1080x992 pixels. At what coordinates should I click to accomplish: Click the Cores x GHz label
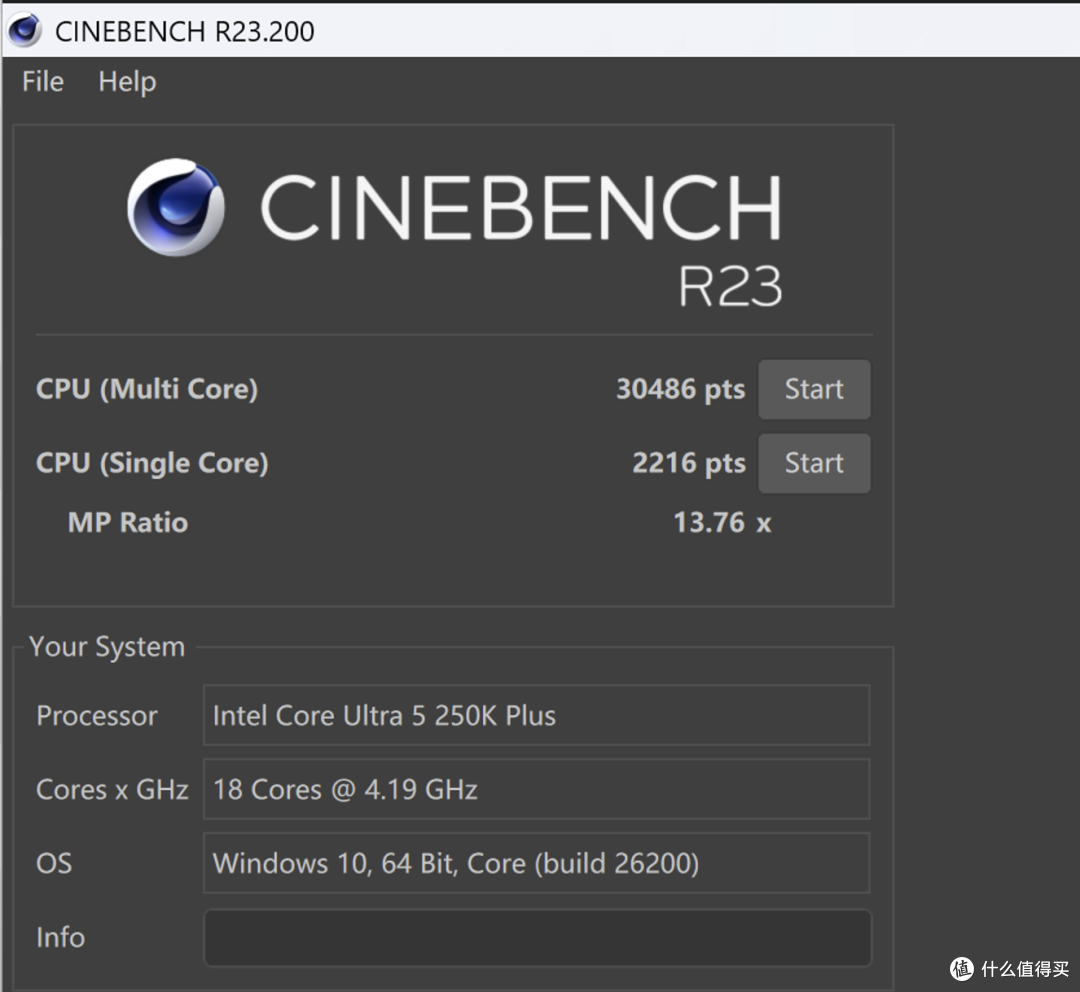click(x=112, y=789)
